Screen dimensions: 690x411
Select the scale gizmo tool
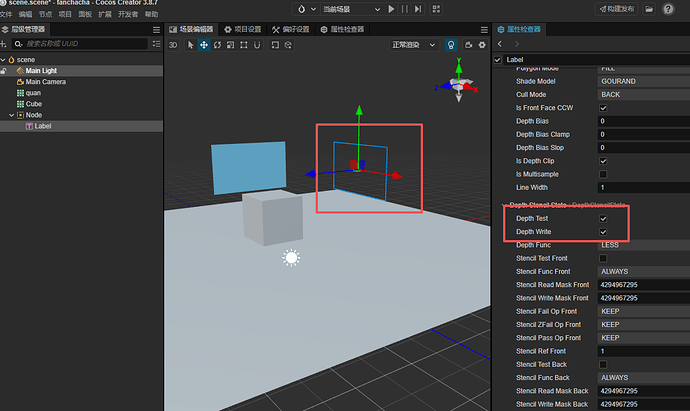click(231, 45)
